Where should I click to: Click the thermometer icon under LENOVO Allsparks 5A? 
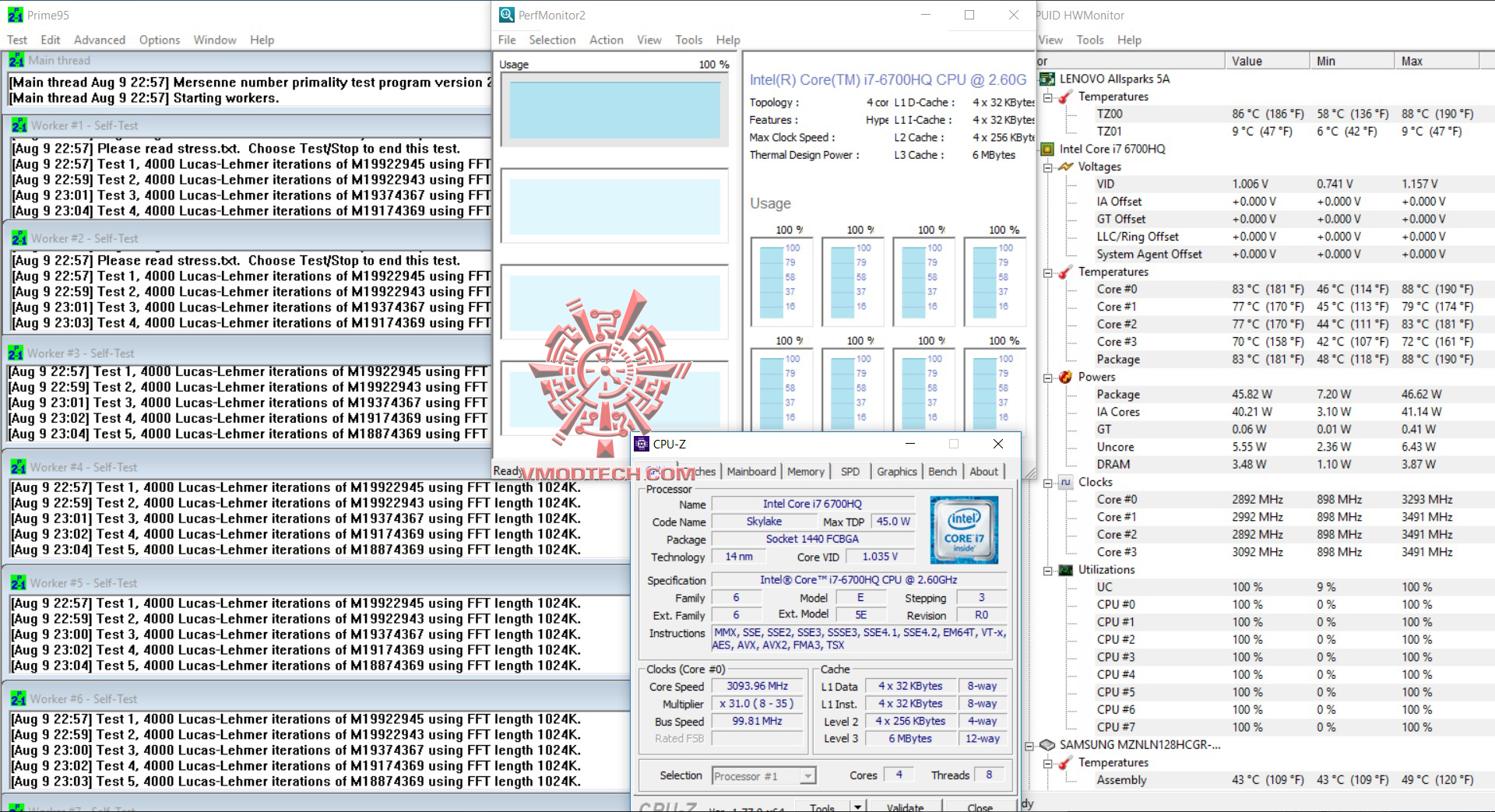1065,97
